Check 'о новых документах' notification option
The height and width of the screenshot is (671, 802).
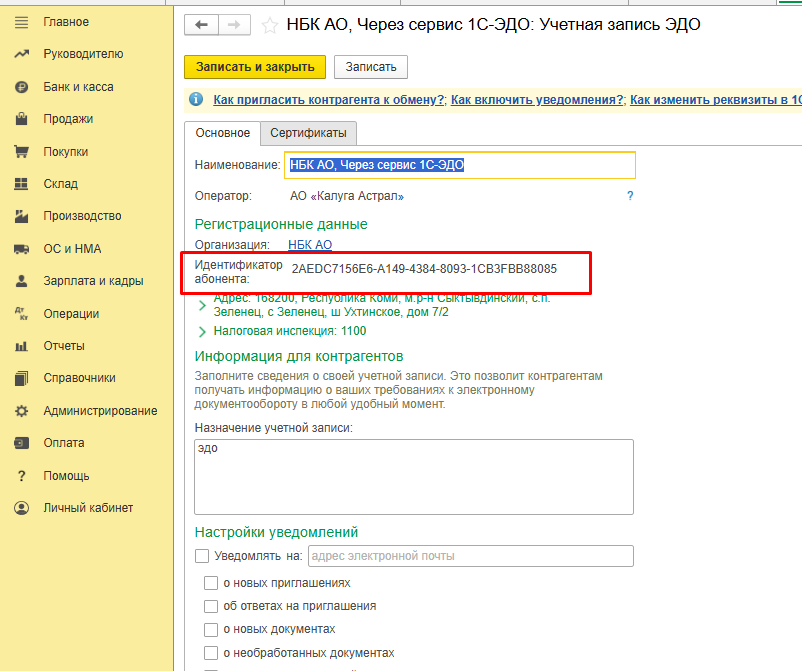[211, 630]
